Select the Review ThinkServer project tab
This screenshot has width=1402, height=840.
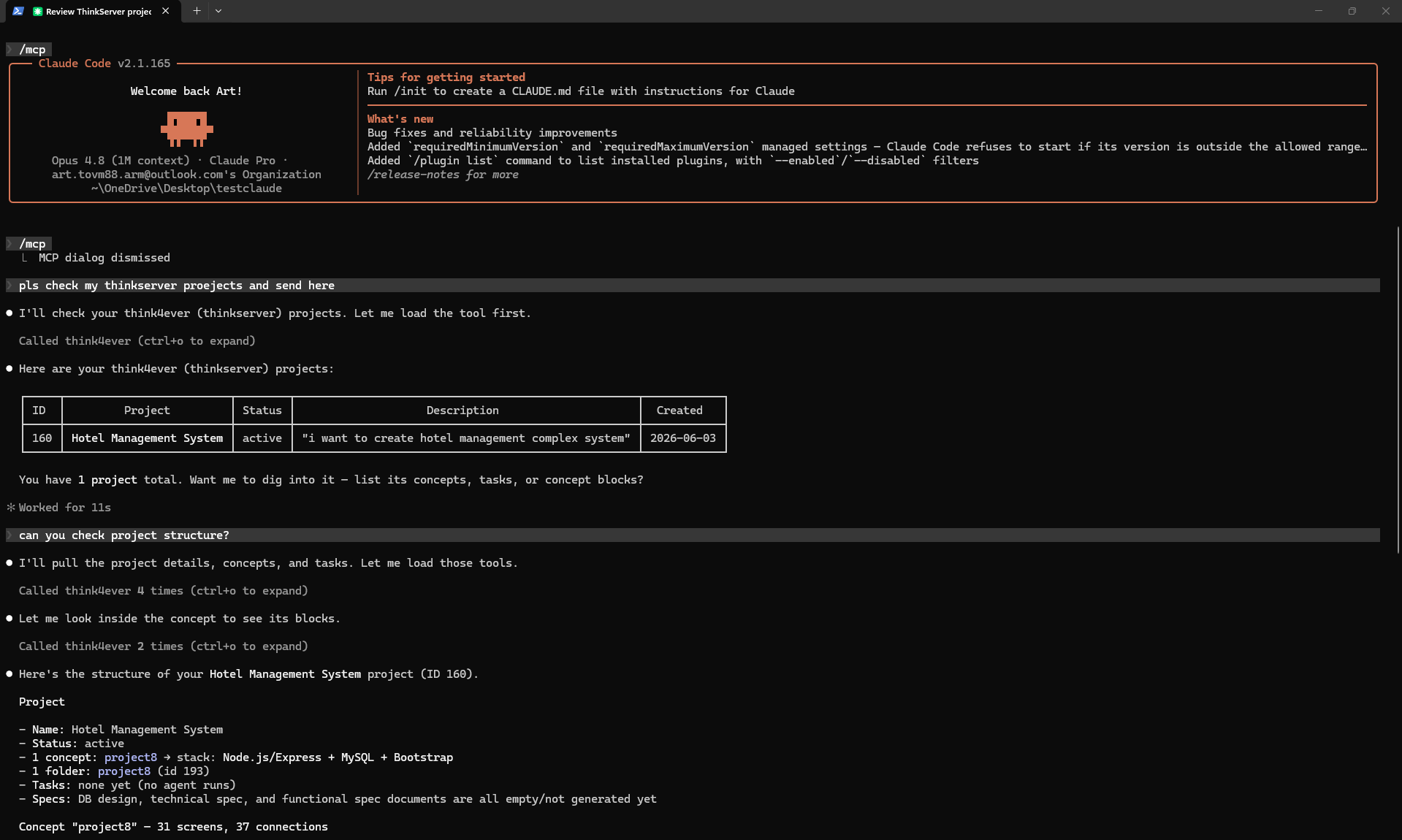[x=94, y=11]
